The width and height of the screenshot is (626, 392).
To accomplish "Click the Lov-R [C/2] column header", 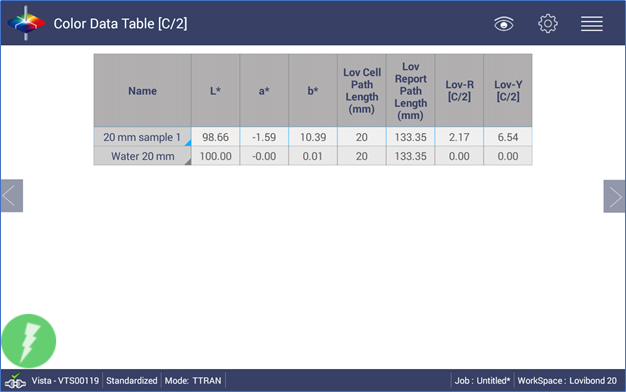I will coord(459,91).
